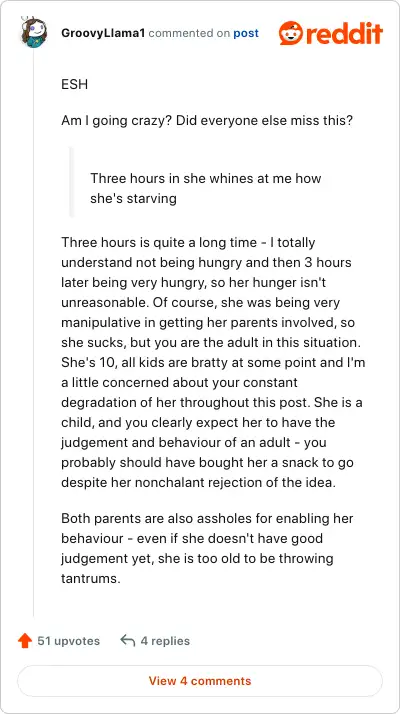The height and width of the screenshot is (714, 400).
Task: Click the "51 upvotes" count
Action: point(69,641)
